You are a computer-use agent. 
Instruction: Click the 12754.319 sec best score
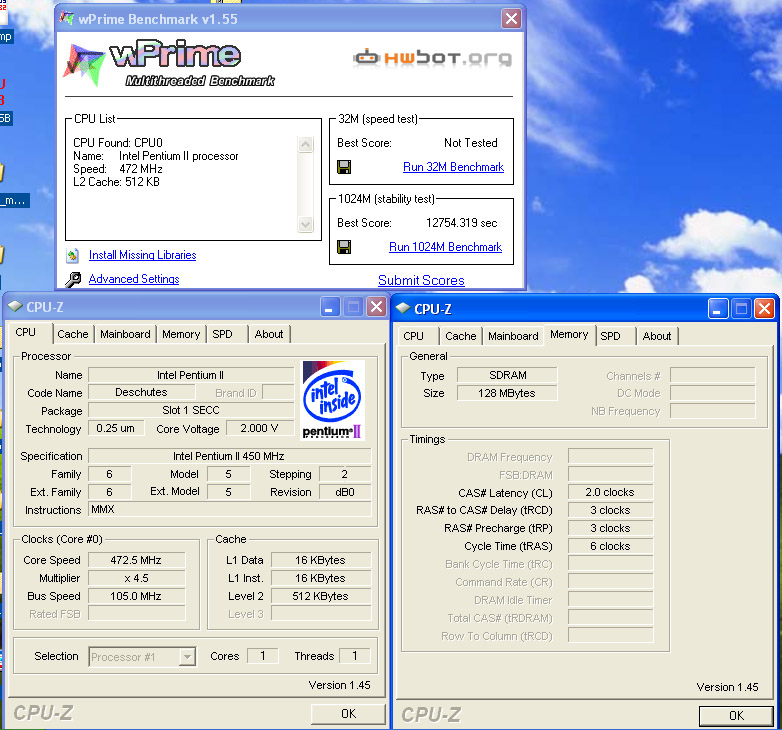tap(462, 223)
